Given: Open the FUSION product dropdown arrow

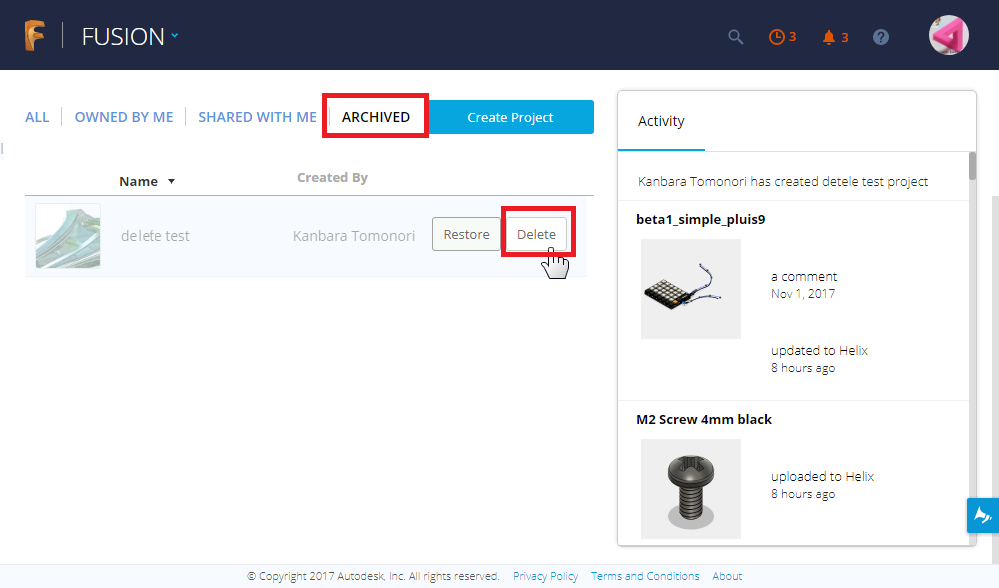Looking at the screenshot, I should point(175,36).
